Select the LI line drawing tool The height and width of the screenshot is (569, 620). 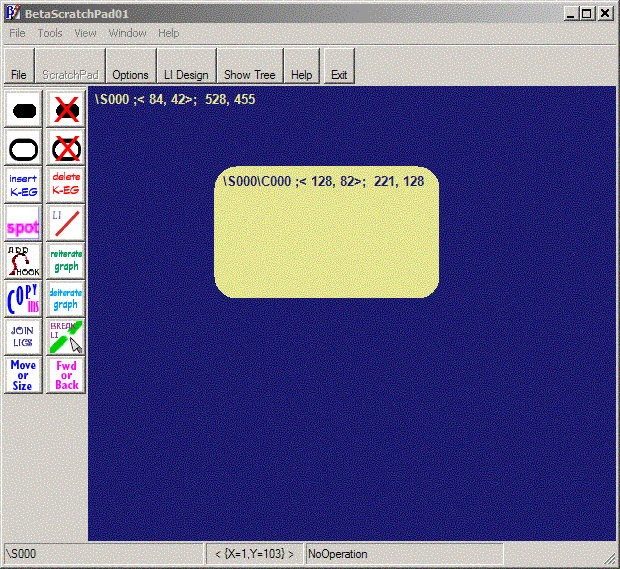(66, 224)
